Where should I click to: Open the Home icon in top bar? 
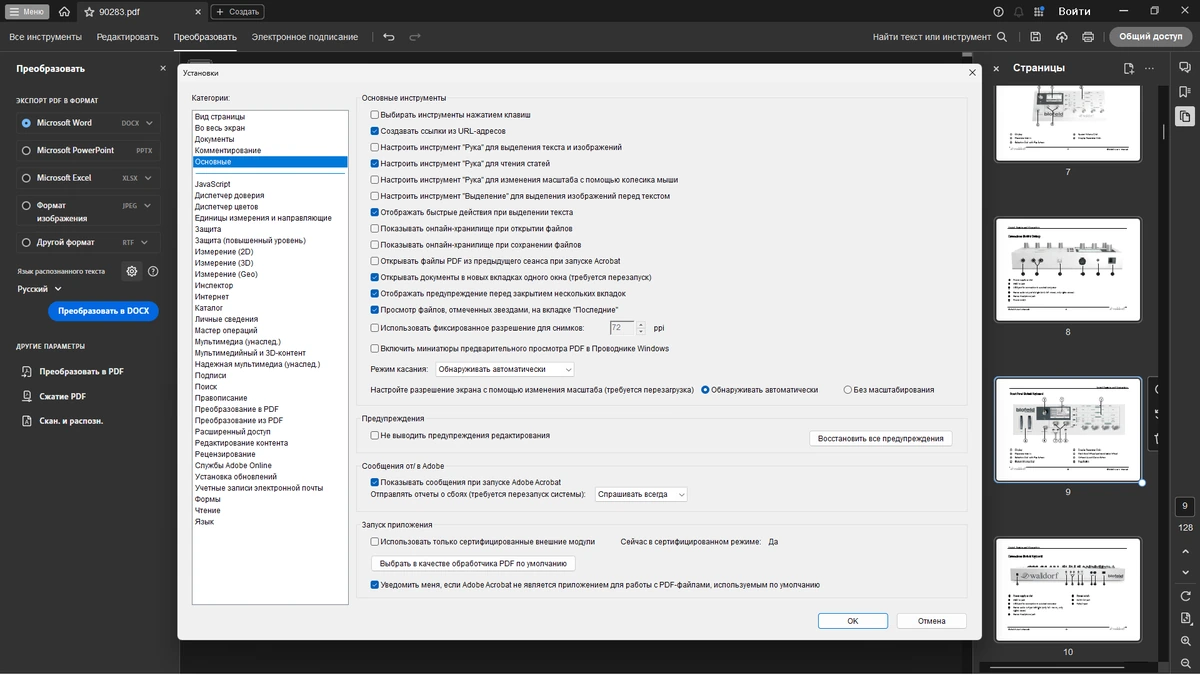coord(64,12)
